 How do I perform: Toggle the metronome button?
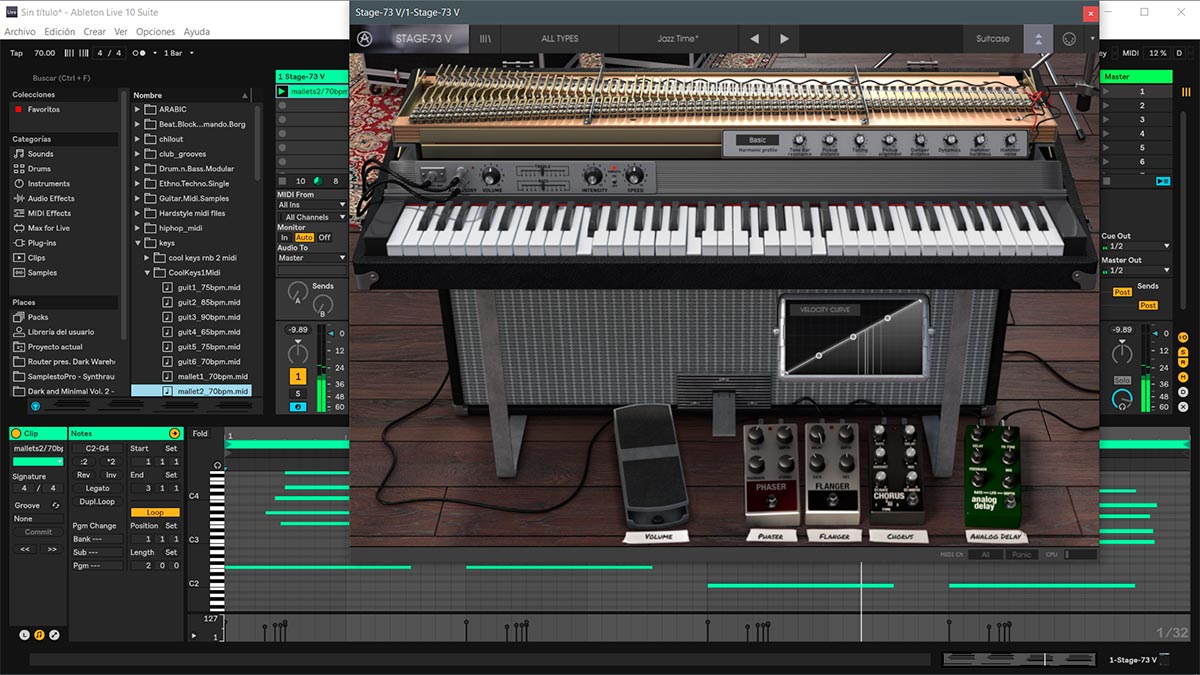142,53
